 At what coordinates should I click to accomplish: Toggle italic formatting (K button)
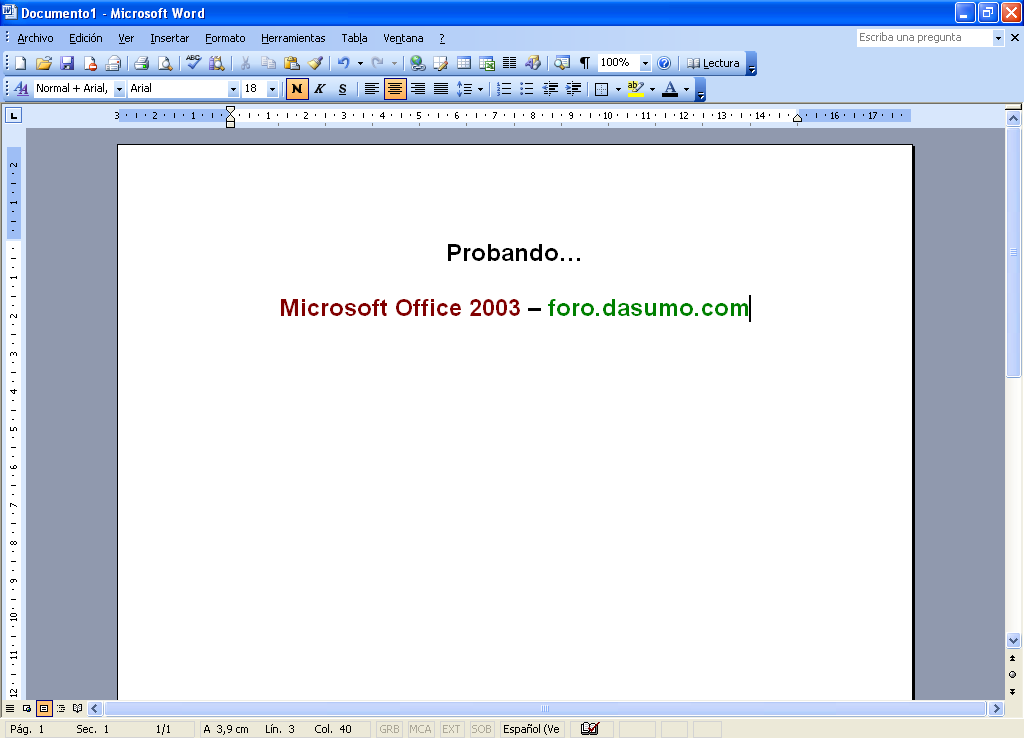click(320, 89)
